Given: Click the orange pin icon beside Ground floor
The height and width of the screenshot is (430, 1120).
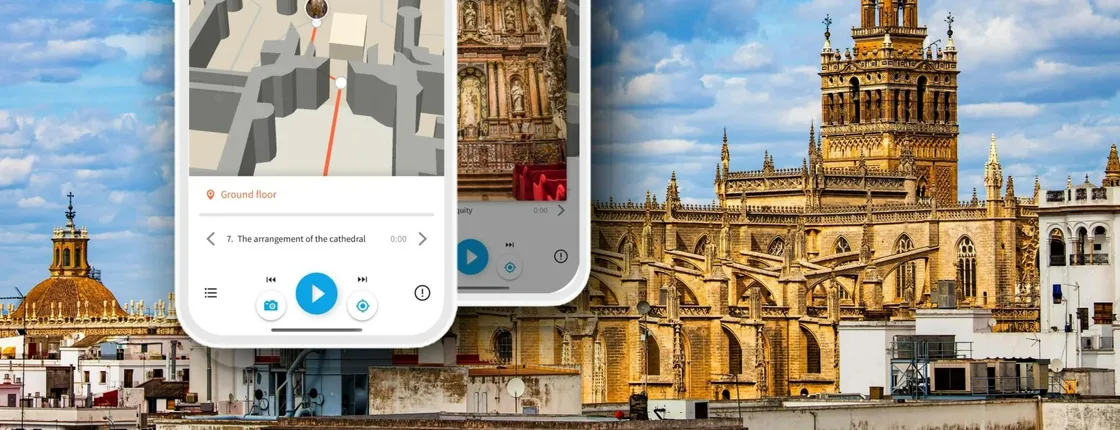Looking at the screenshot, I should click(210, 194).
